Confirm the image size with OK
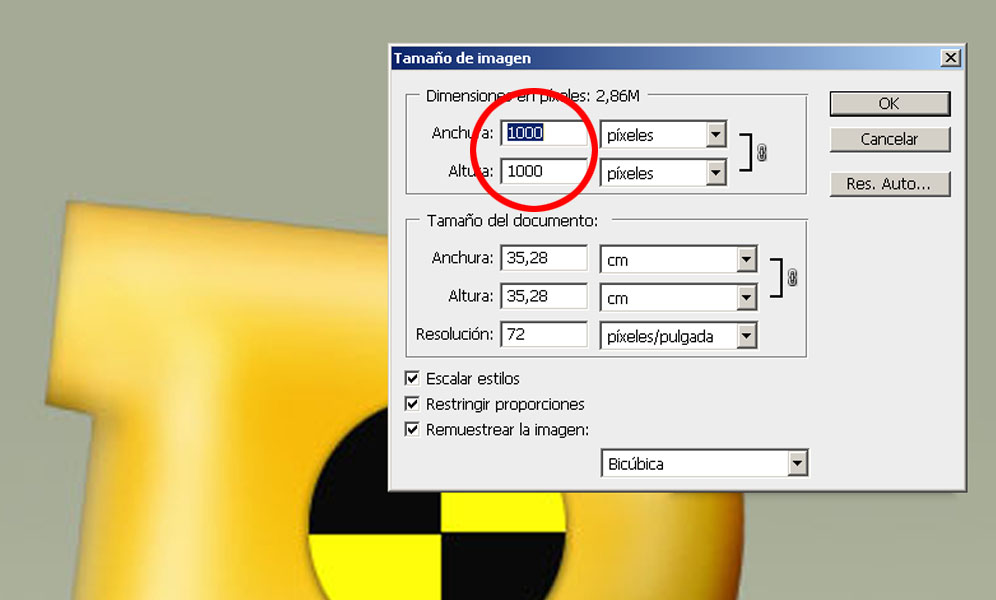996x600 pixels. (889, 103)
